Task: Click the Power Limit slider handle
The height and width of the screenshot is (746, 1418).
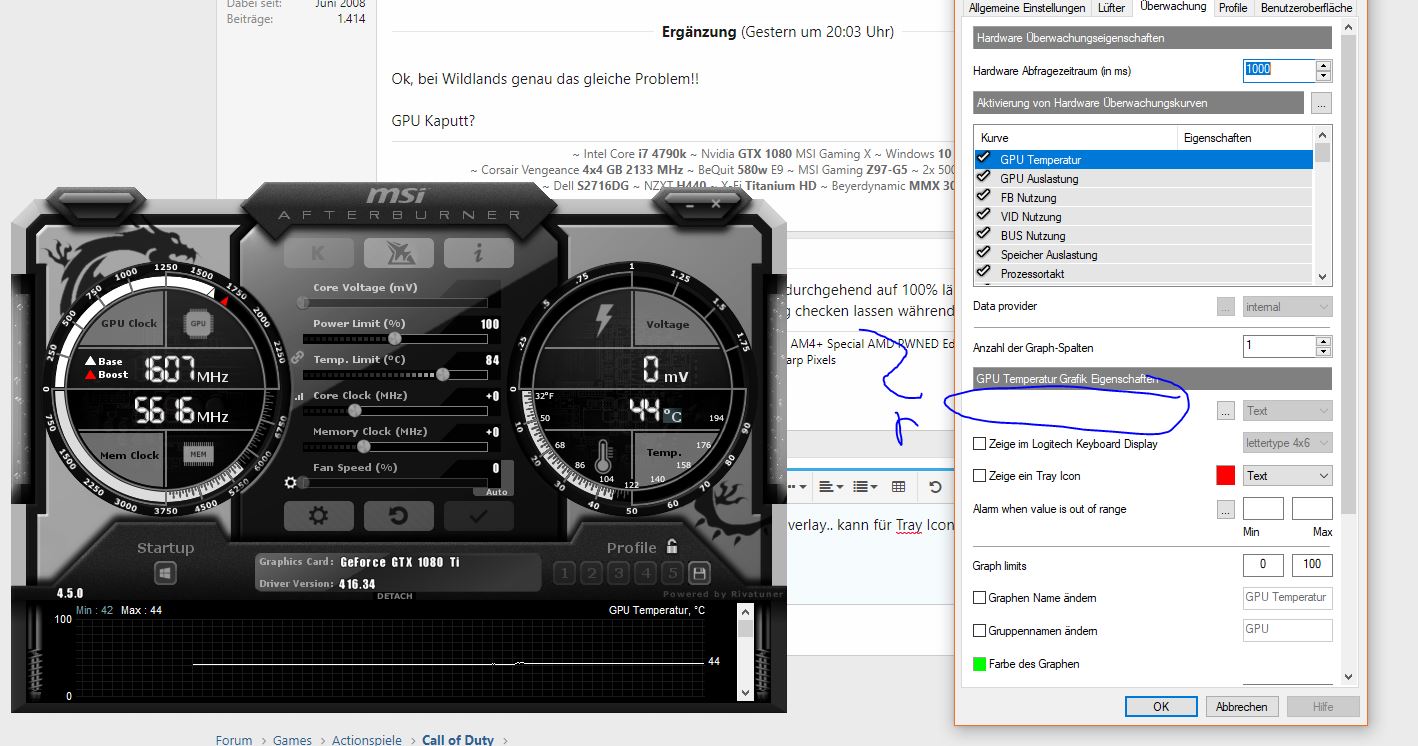Action: point(394,339)
